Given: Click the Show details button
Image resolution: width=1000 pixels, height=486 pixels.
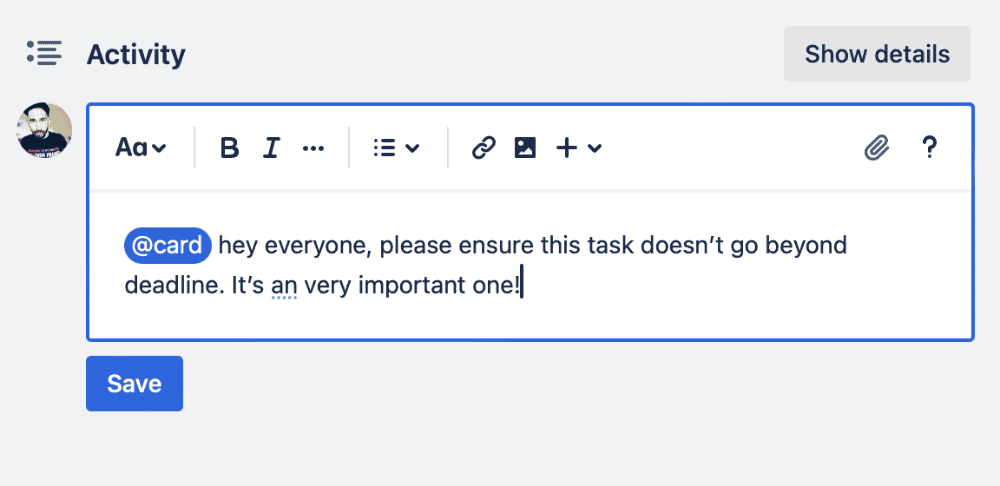Looking at the screenshot, I should (x=877, y=54).
